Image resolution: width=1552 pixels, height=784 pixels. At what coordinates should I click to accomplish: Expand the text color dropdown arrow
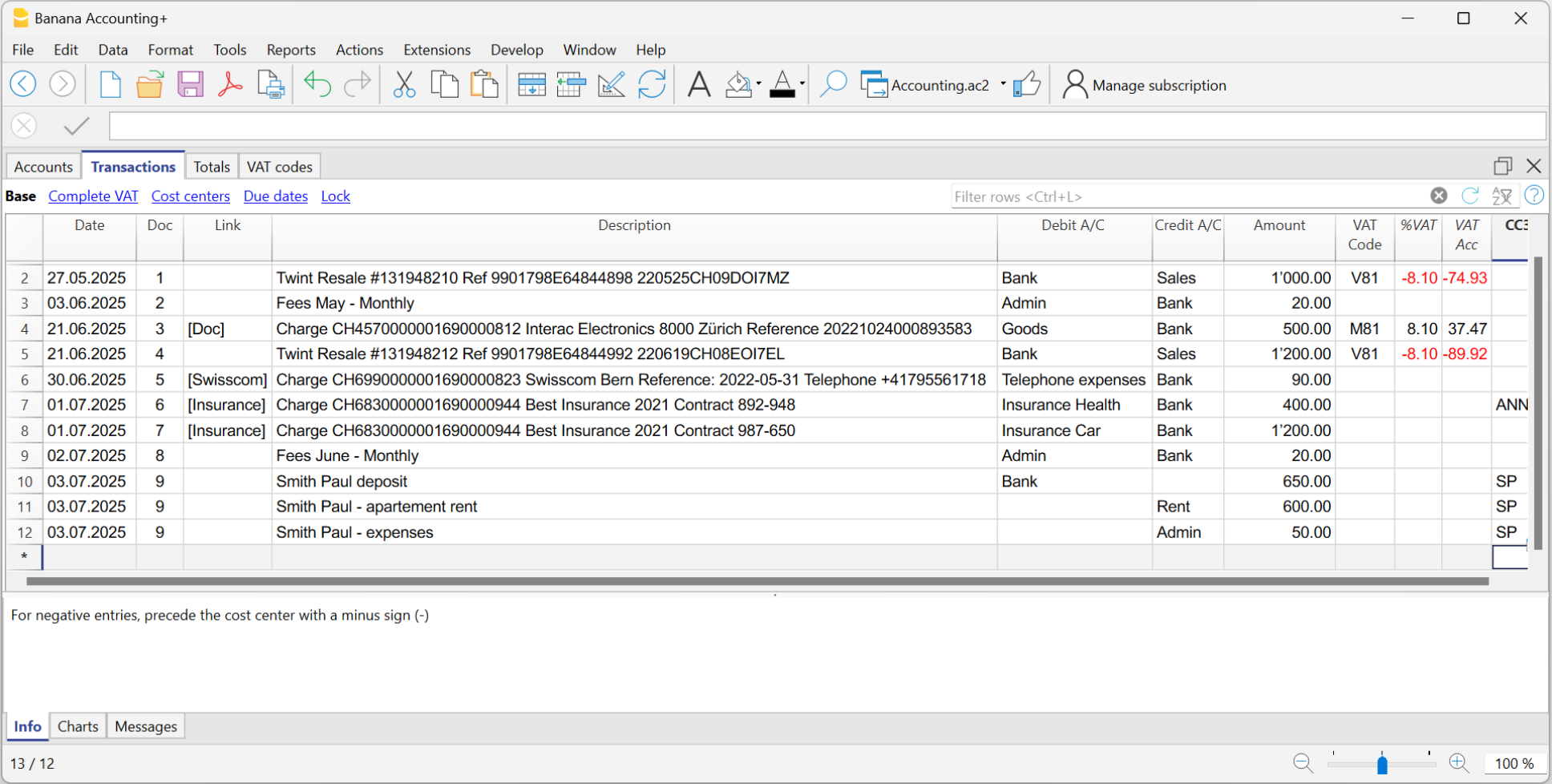tap(802, 84)
